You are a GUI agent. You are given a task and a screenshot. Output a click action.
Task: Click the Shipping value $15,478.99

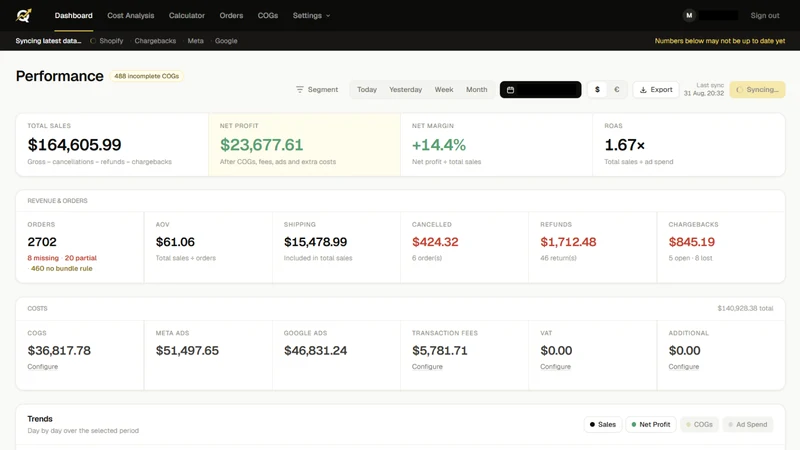(x=315, y=242)
